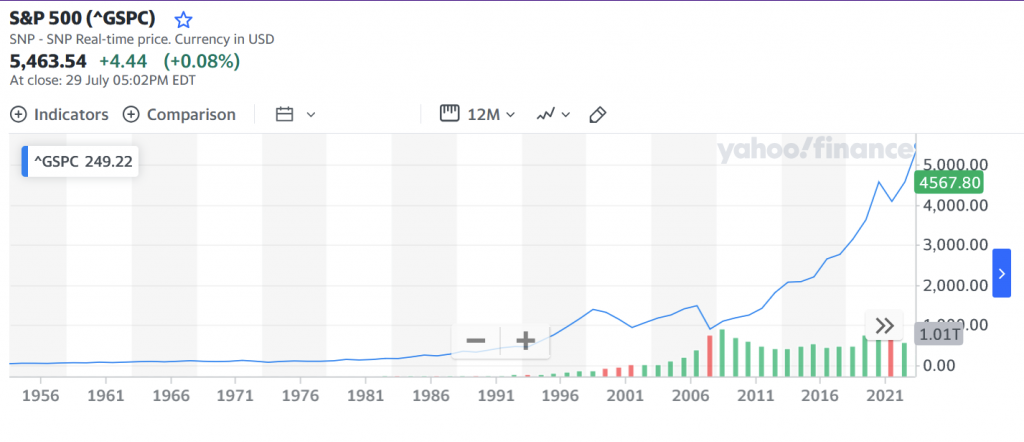Image resolution: width=1024 pixels, height=442 pixels.
Task: Click the ^GSPC 249.22 legend label
Action: click(x=82, y=162)
